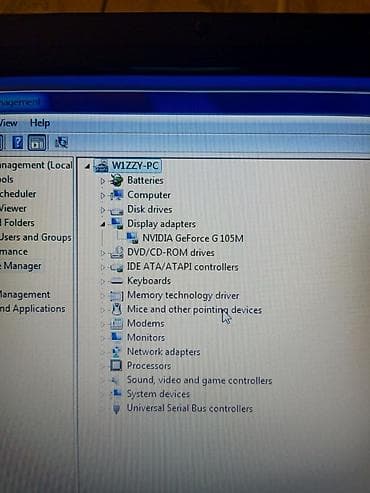Select DVD/CD-ROM drives text
The width and height of the screenshot is (370, 493).
[171, 253]
